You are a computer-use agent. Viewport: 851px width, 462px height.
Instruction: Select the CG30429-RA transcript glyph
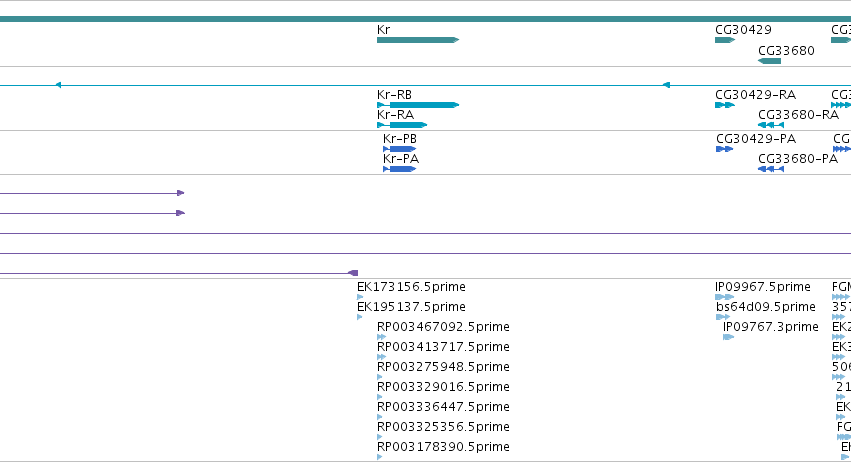(725, 105)
